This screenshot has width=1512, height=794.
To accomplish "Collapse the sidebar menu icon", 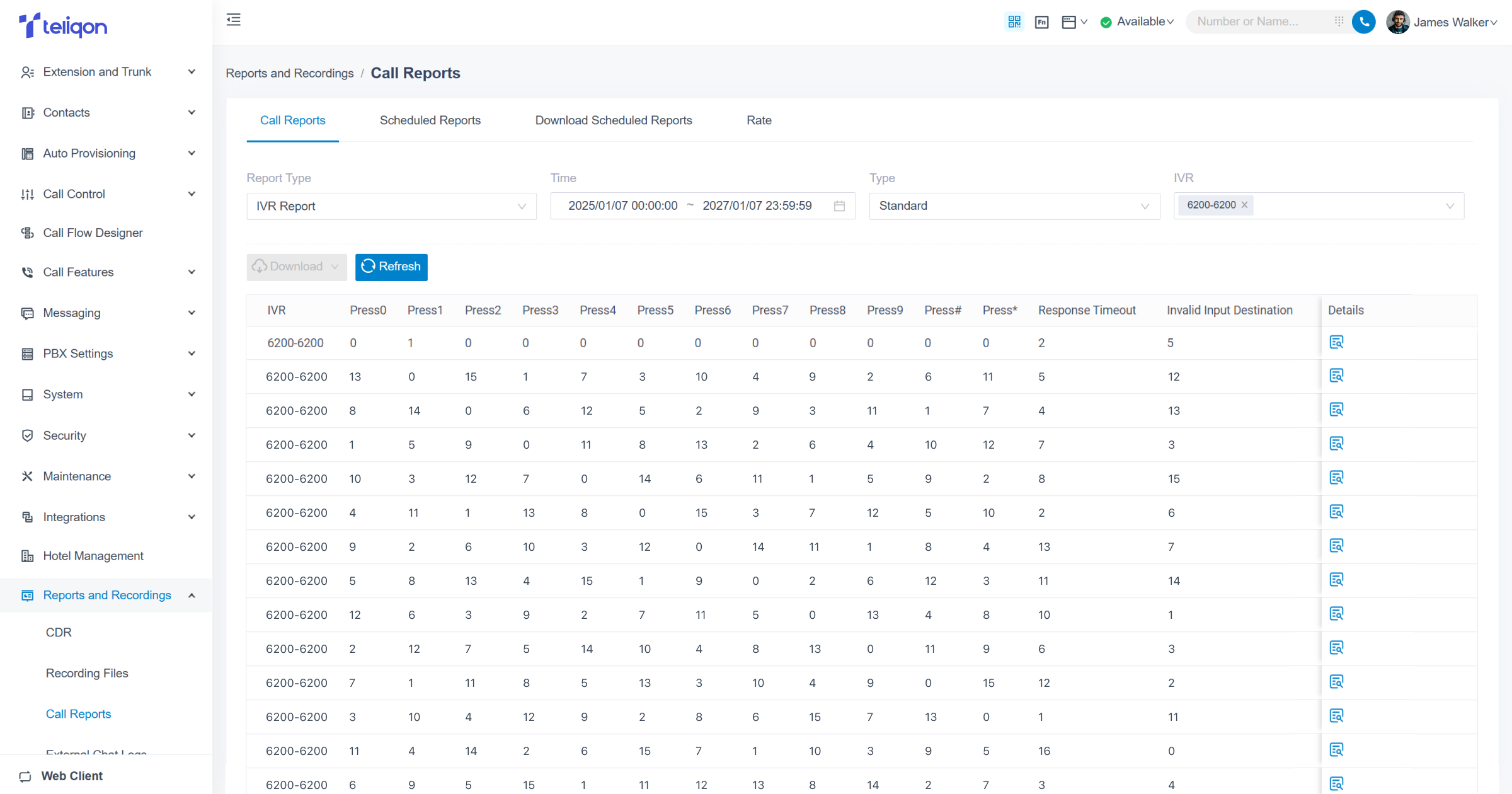I will pyautogui.click(x=234, y=20).
